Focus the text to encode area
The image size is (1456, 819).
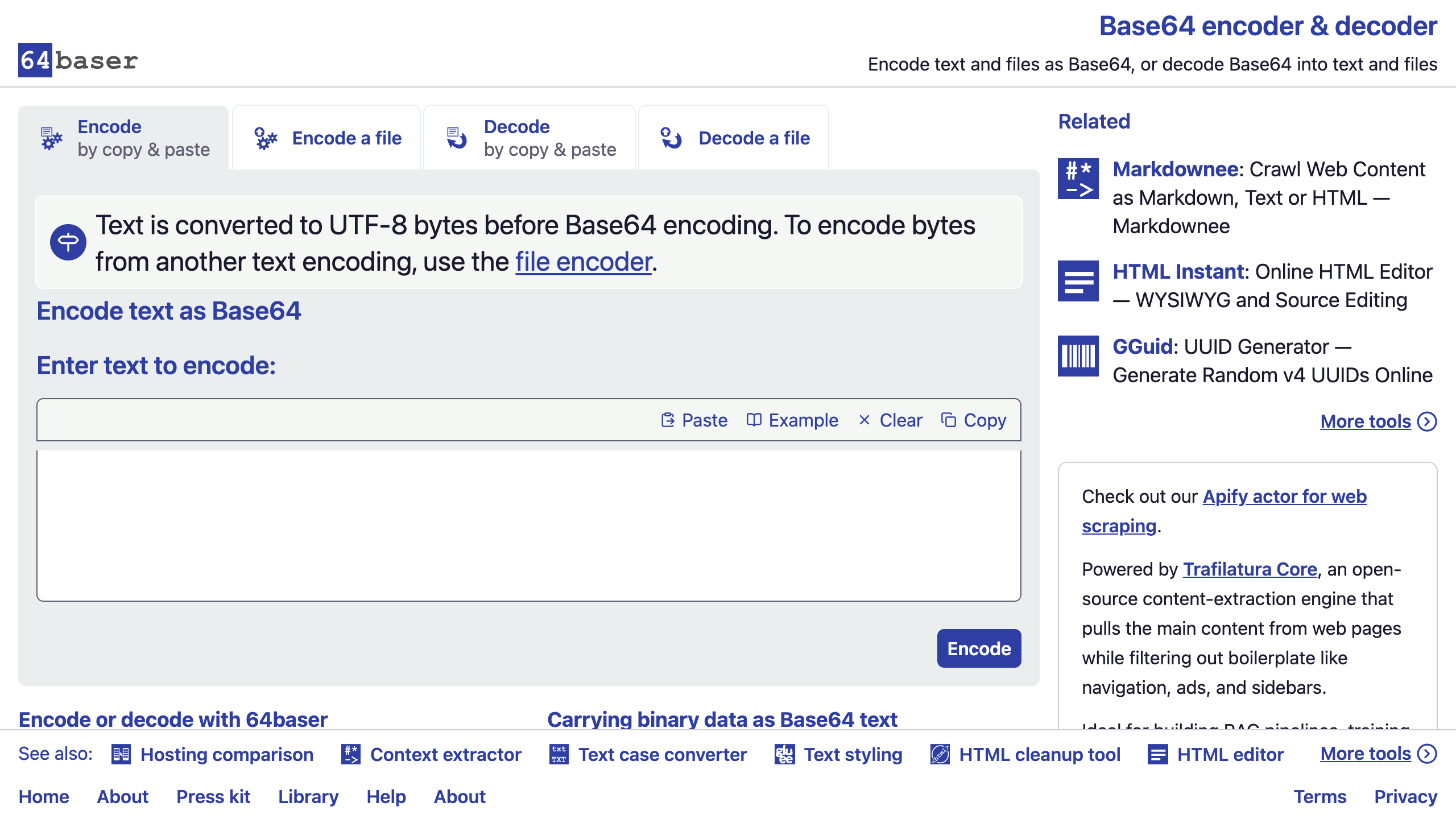coord(529,526)
